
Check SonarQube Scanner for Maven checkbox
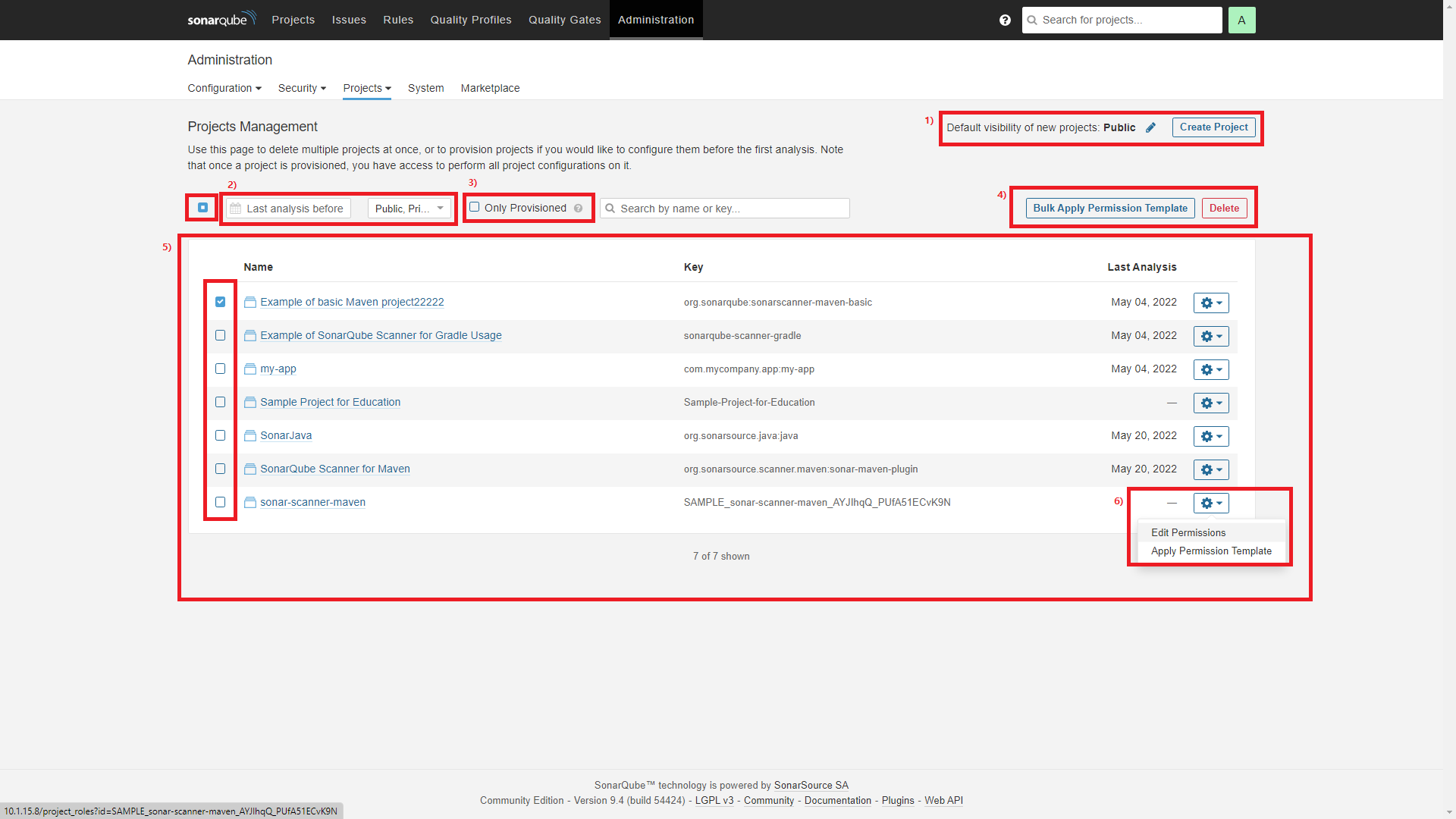(220, 469)
